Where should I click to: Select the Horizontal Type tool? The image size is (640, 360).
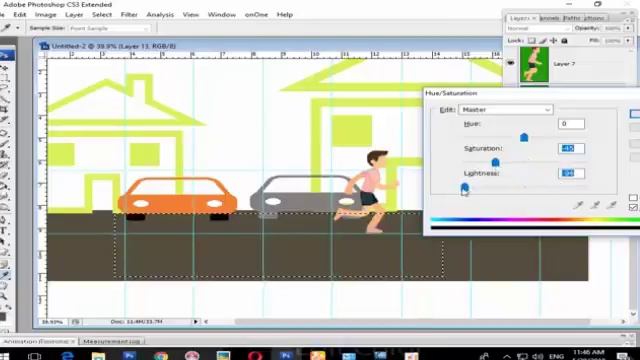coord(5,231)
